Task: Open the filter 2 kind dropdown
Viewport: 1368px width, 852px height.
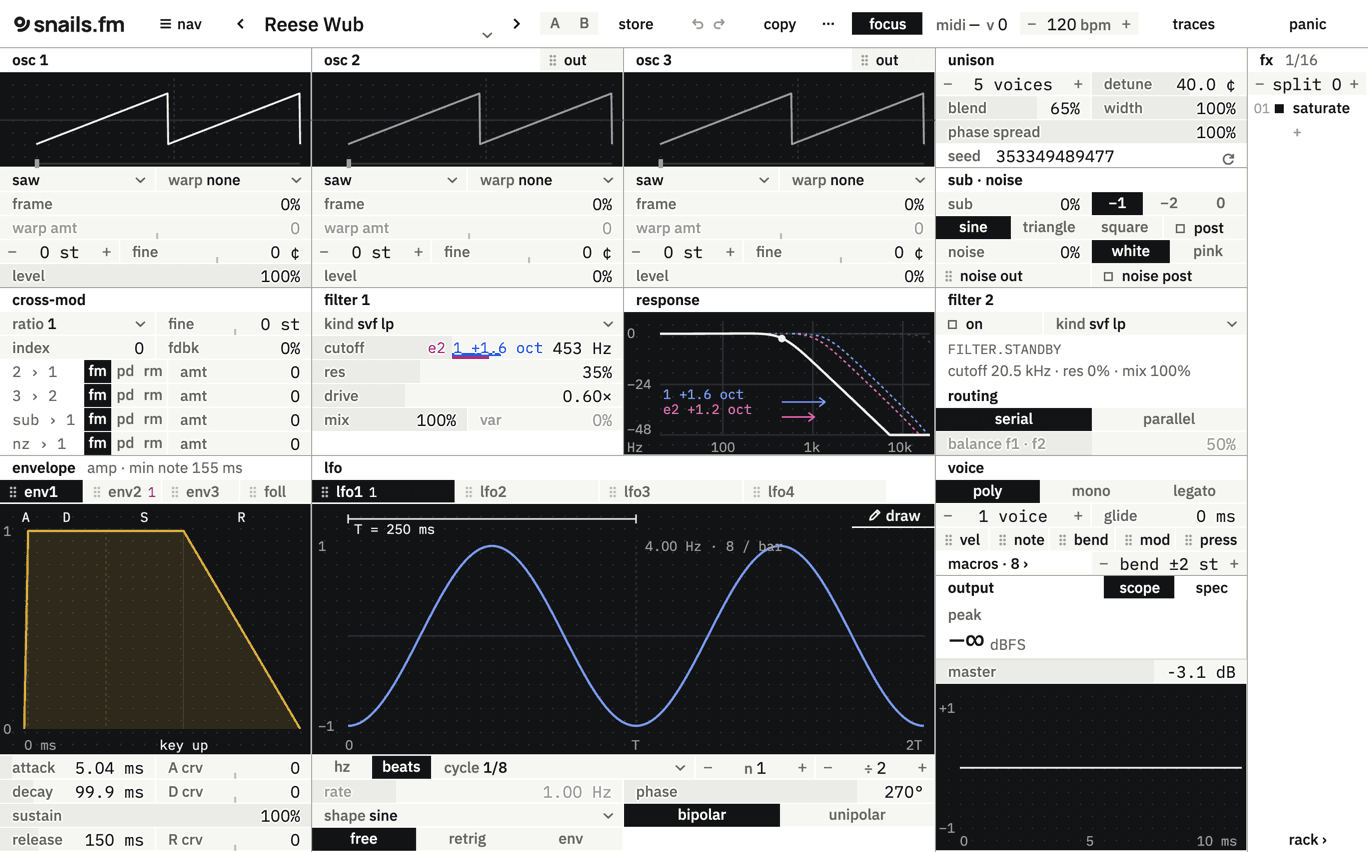Action: (x=1146, y=324)
